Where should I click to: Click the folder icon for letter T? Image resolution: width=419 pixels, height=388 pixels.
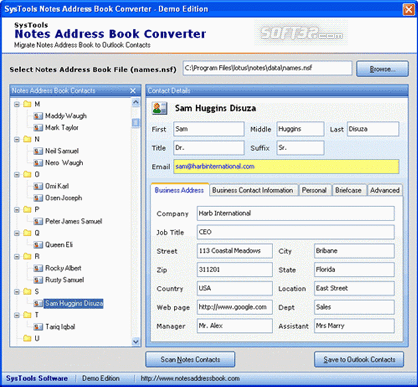pyautogui.click(x=27, y=315)
